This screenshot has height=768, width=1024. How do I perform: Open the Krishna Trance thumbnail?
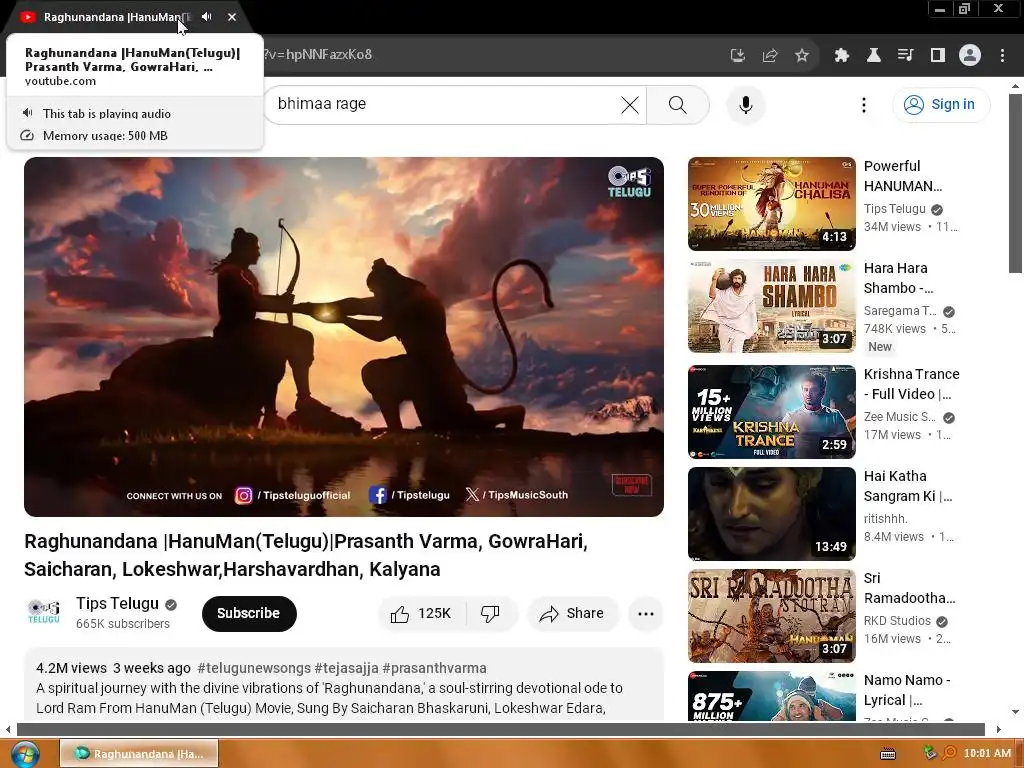click(771, 412)
